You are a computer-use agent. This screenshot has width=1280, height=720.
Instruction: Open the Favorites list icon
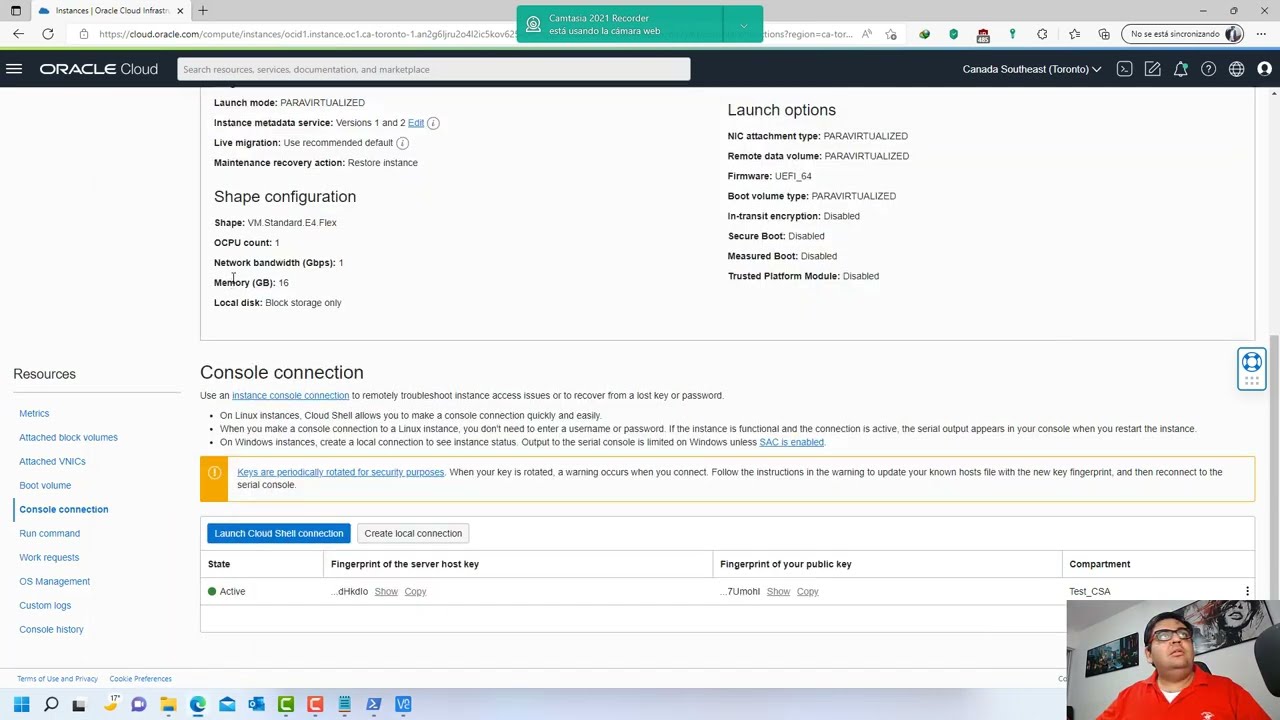[x=1074, y=34]
